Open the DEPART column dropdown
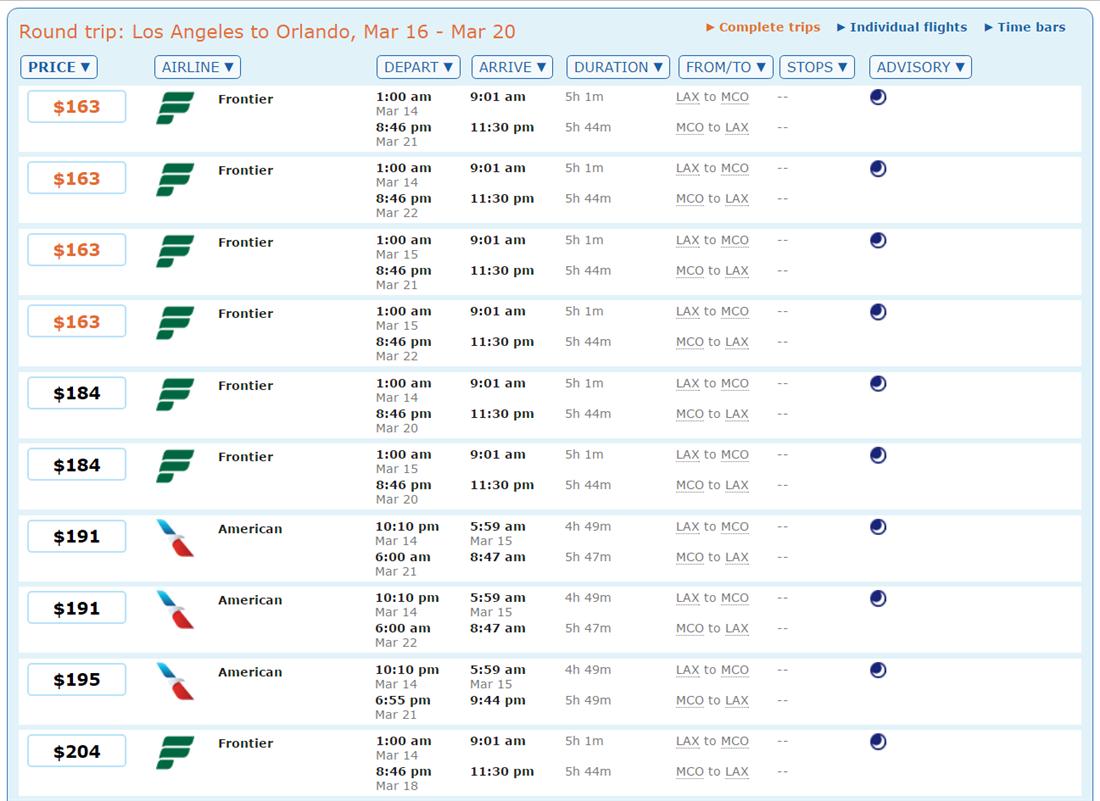Image resolution: width=1100 pixels, height=801 pixels. click(418, 67)
